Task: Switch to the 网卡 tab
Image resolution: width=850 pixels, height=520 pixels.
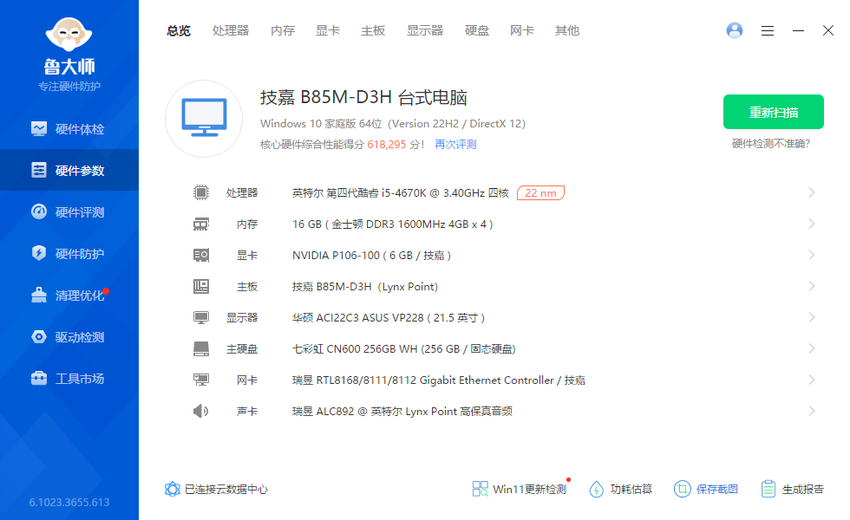Action: (521, 31)
